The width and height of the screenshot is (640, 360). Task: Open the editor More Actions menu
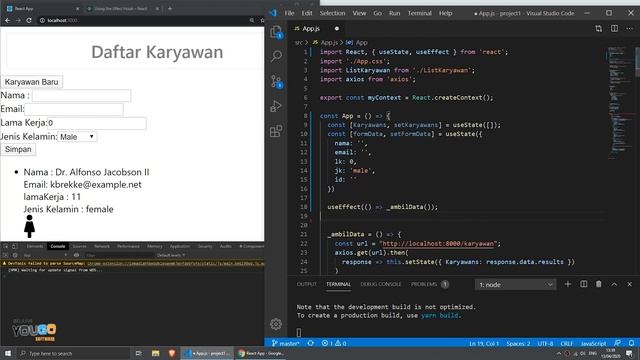coord(629,29)
